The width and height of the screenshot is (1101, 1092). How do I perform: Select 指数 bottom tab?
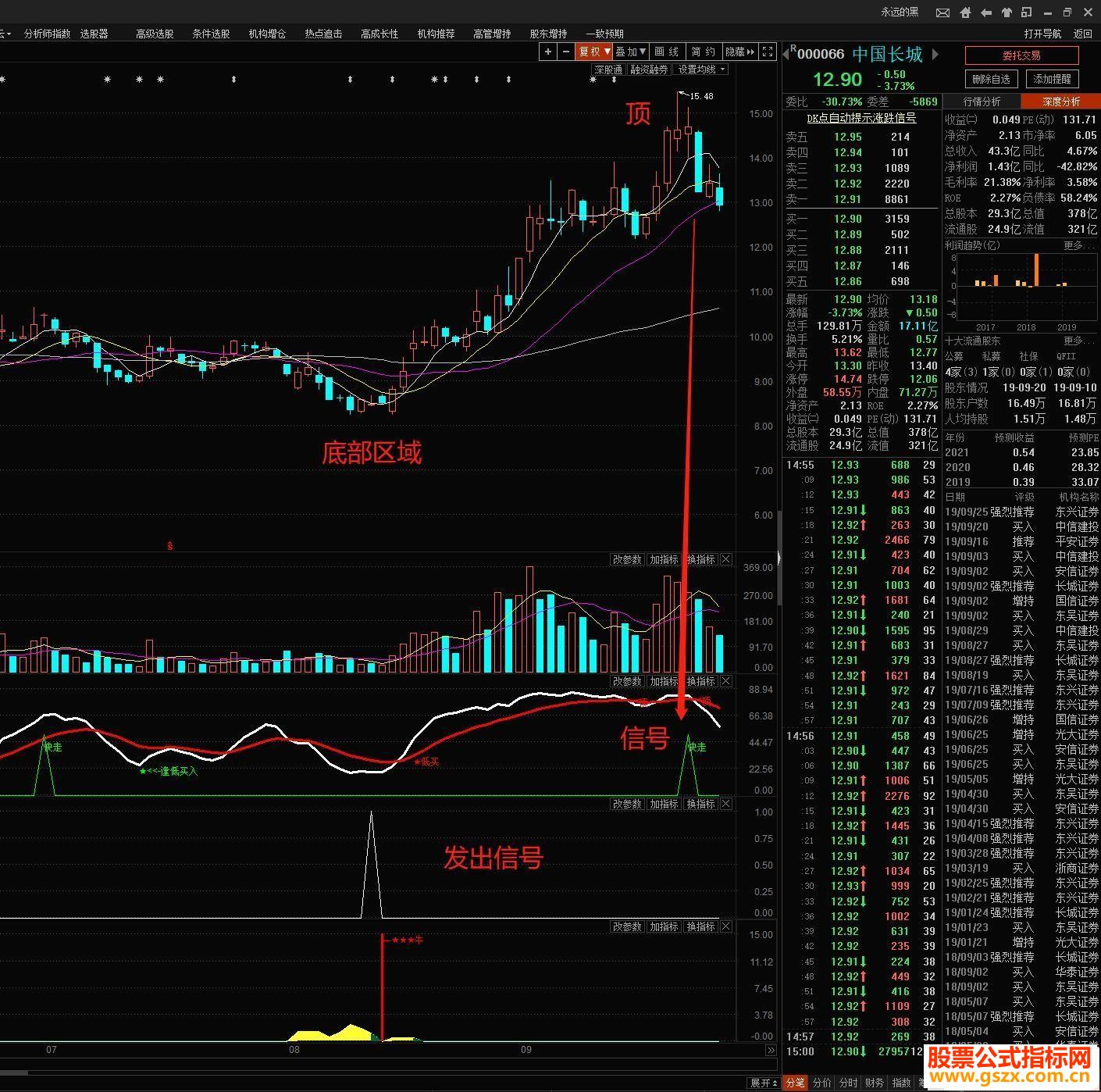point(901,1083)
